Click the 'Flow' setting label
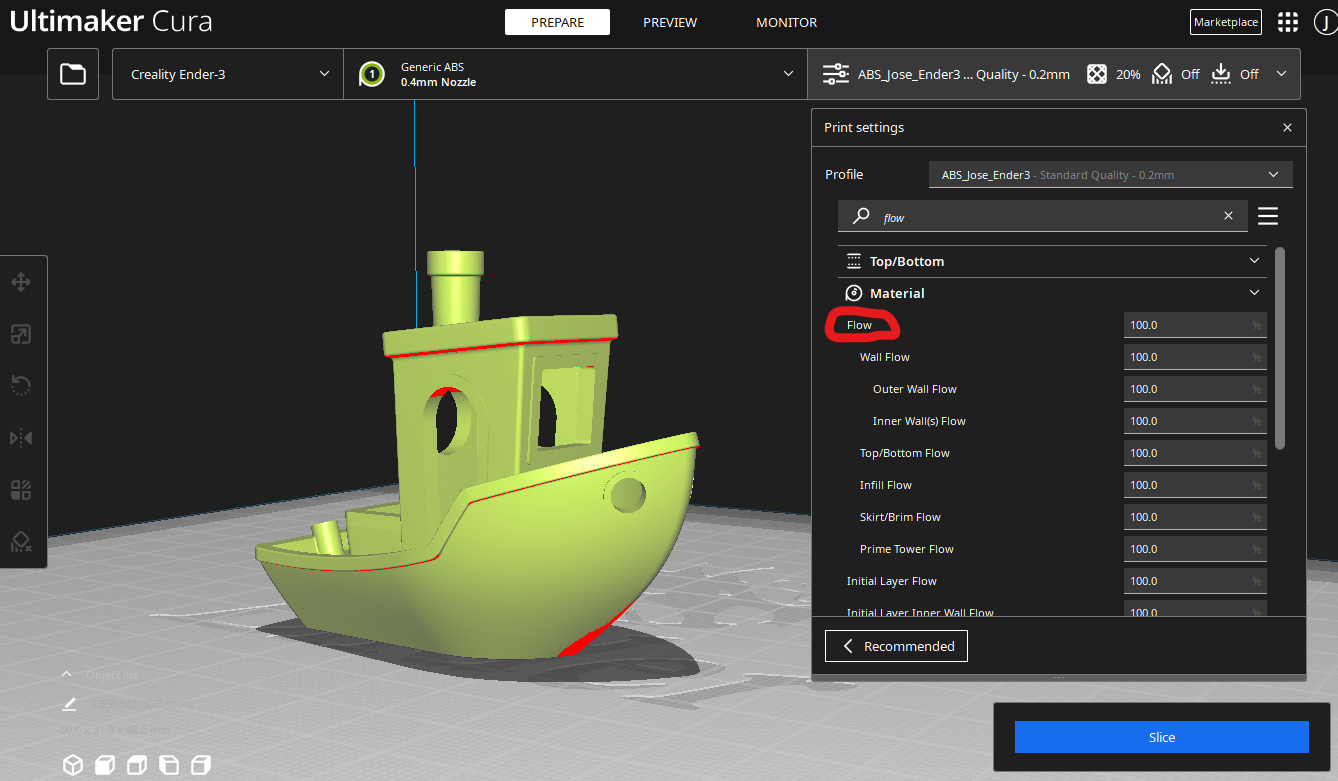1338x781 pixels. pyautogui.click(x=859, y=325)
